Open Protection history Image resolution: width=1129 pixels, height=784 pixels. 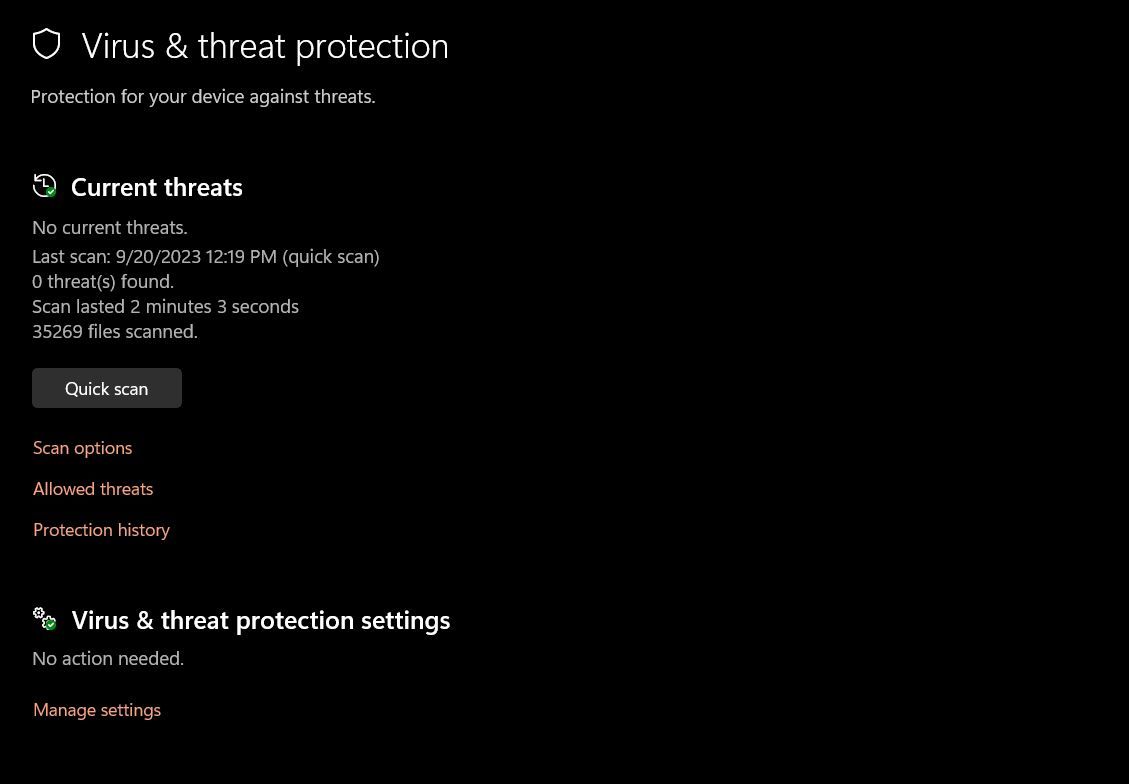click(x=101, y=529)
